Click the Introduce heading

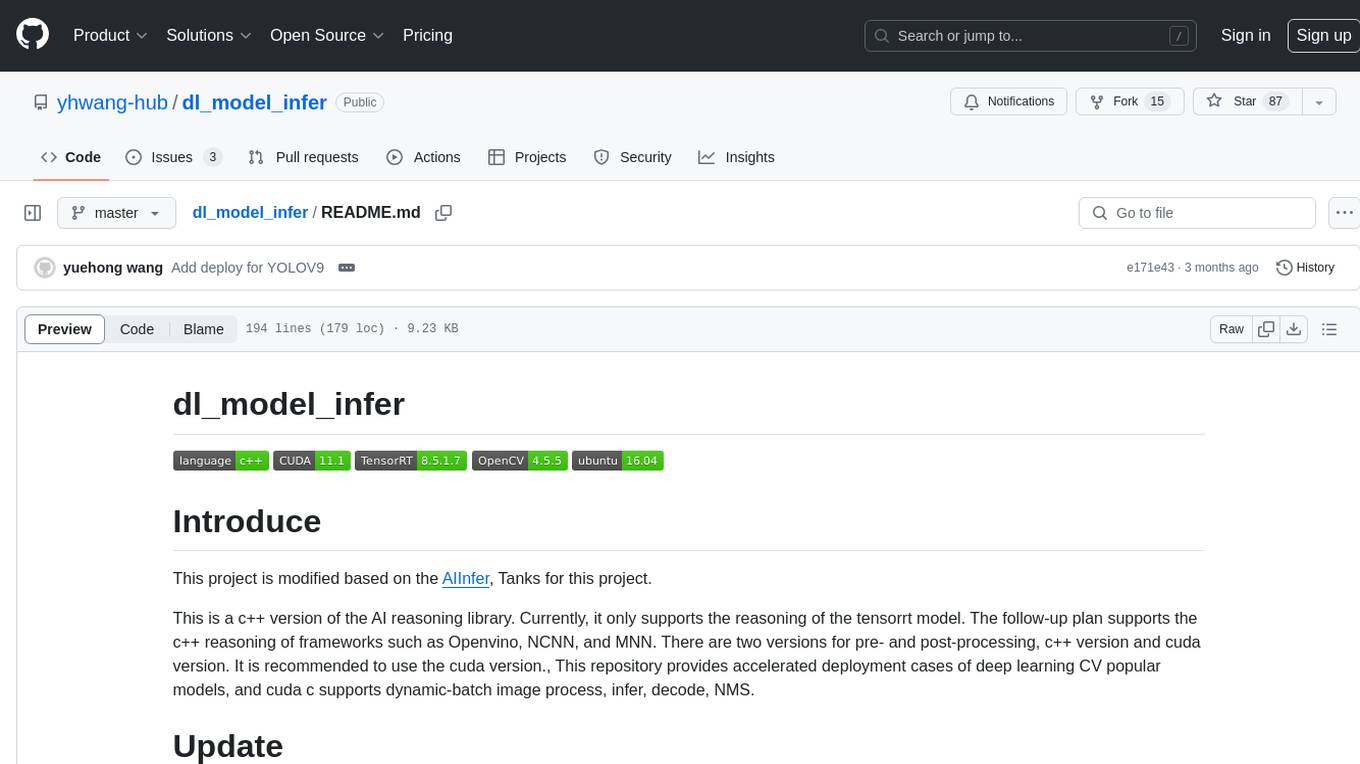247,521
